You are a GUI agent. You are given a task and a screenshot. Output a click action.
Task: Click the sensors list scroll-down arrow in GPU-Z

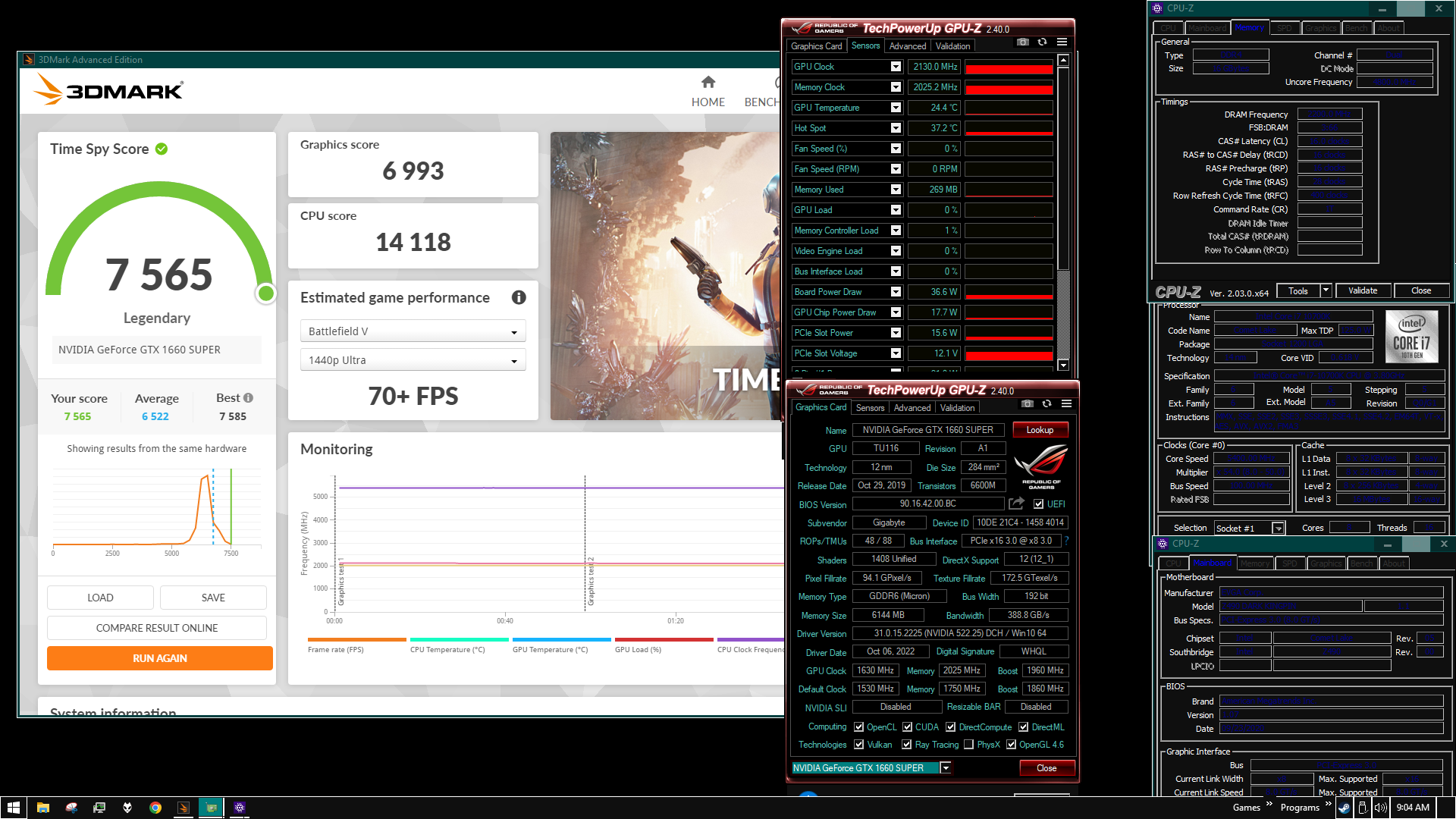(1063, 366)
